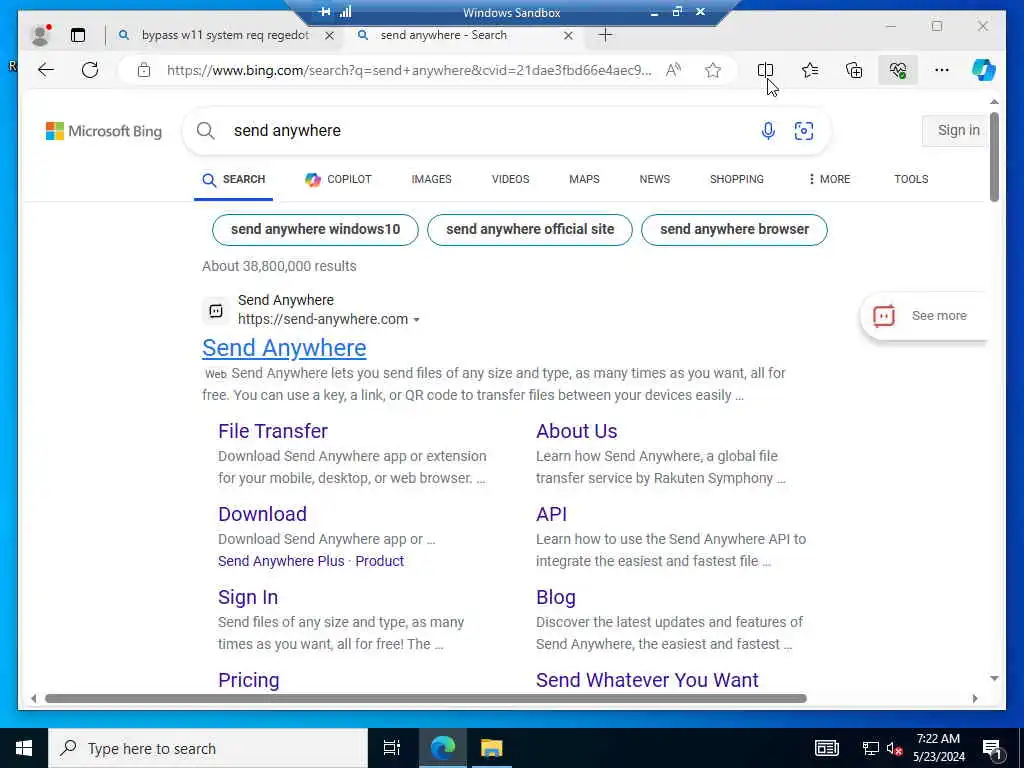Switch to IMAGES results tab
This screenshot has height=768, width=1024.
[x=432, y=179]
